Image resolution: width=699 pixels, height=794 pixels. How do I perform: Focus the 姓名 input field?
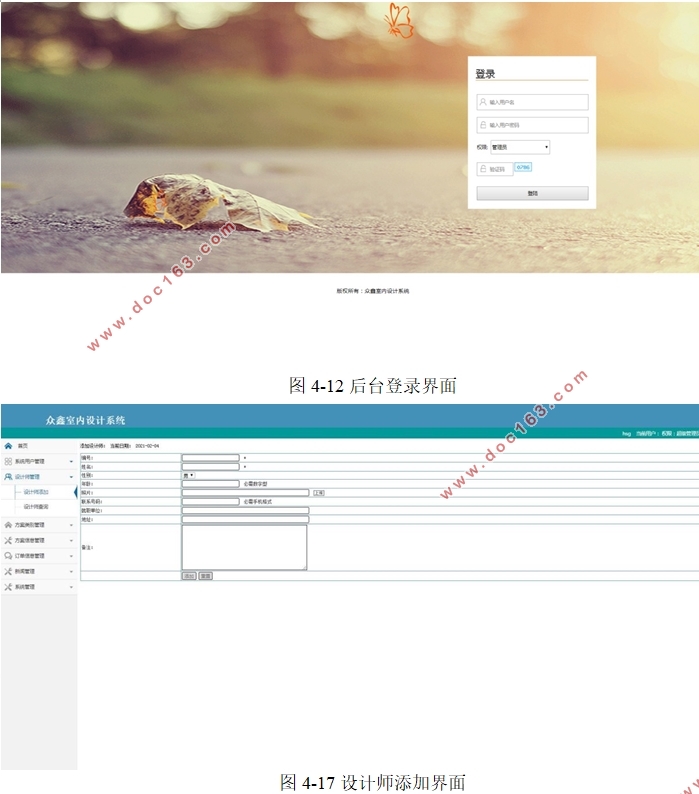[211, 466]
